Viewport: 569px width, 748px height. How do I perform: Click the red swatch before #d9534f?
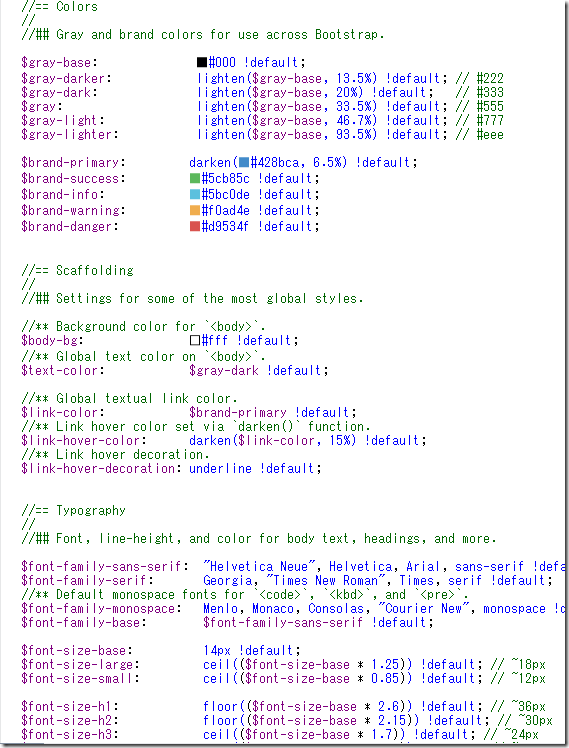(x=195, y=226)
